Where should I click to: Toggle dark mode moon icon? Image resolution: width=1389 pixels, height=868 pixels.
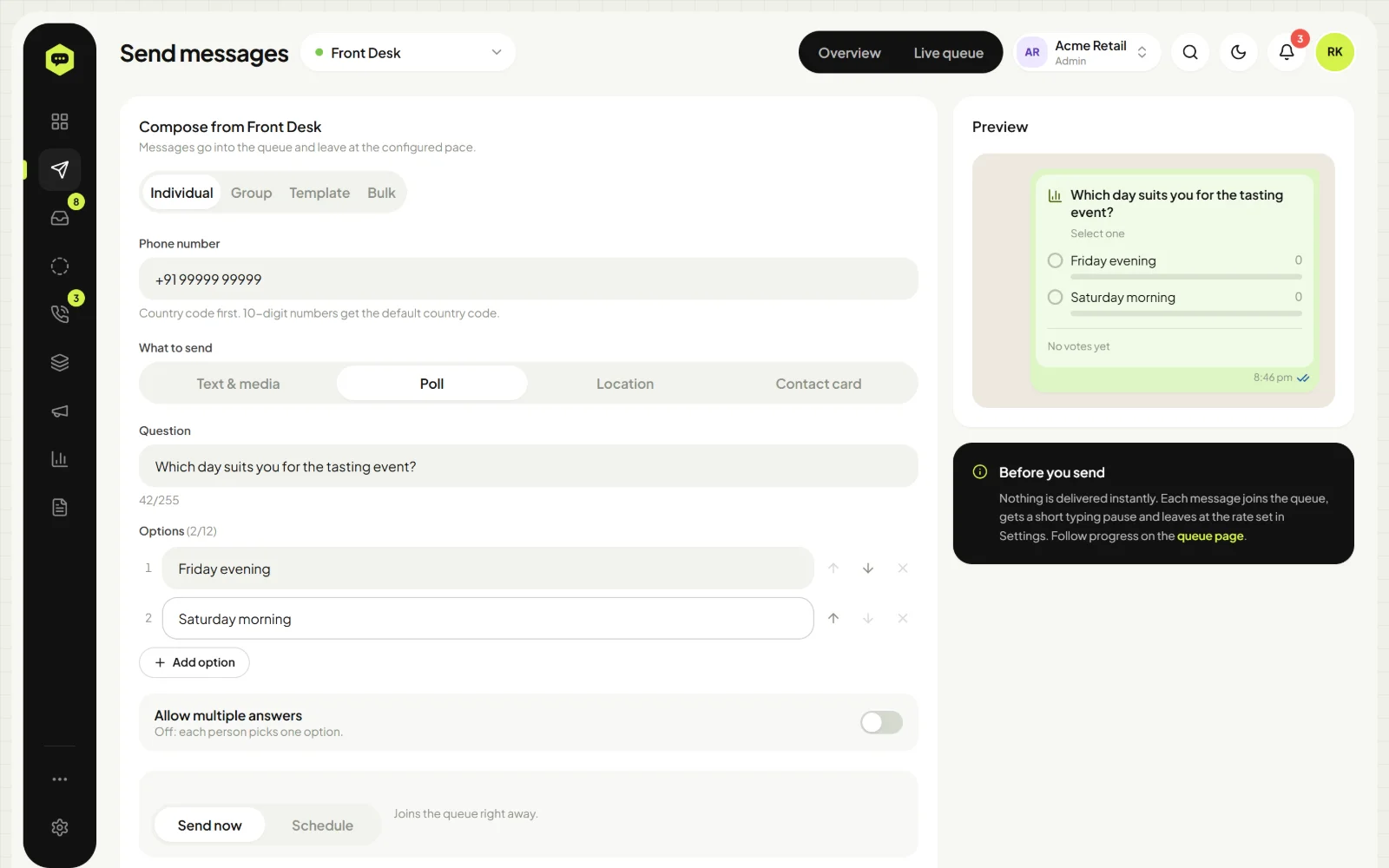[x=1239, y=52]
